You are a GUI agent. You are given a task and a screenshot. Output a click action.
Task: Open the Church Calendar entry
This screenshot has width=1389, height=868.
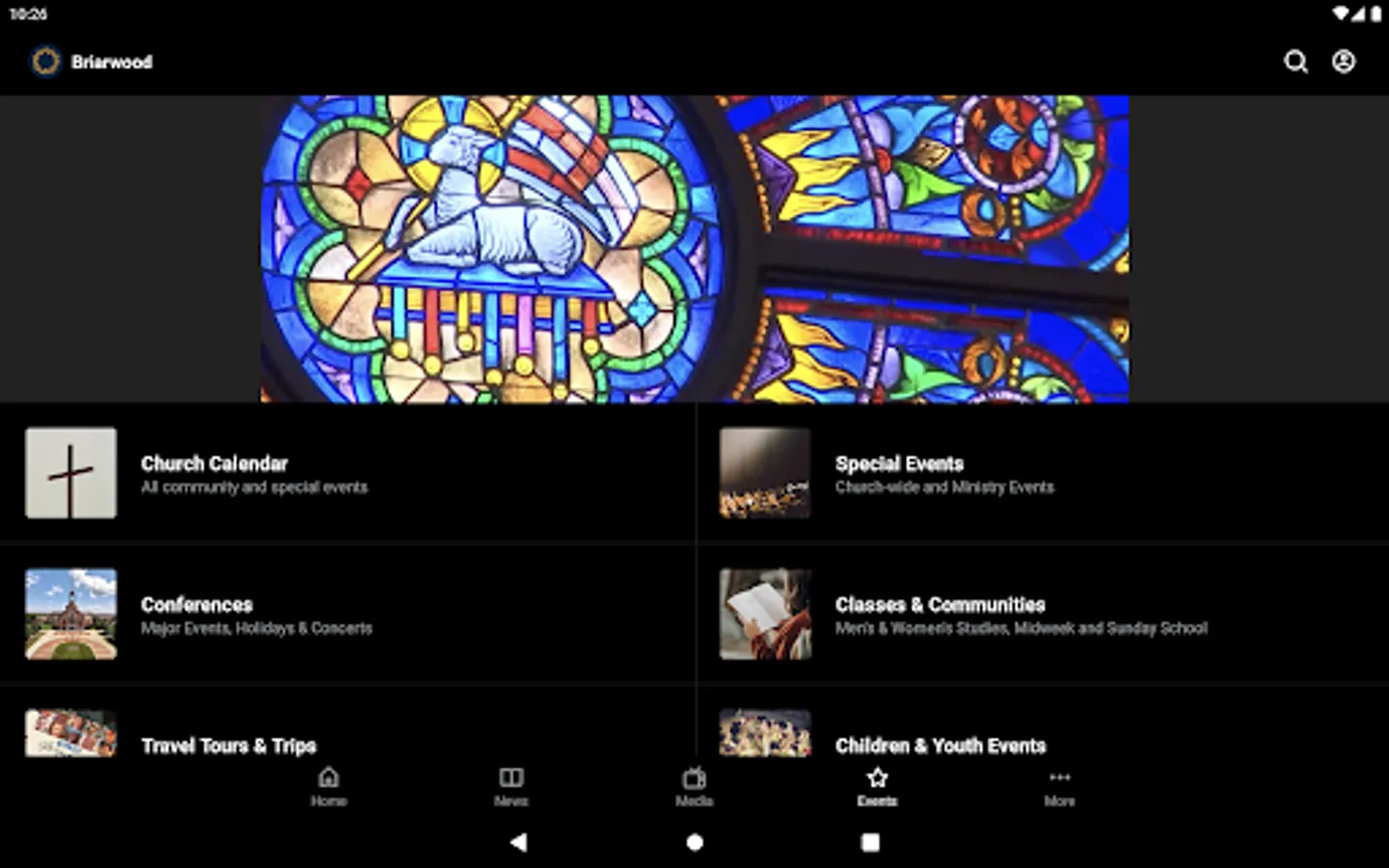coord(347,473)
